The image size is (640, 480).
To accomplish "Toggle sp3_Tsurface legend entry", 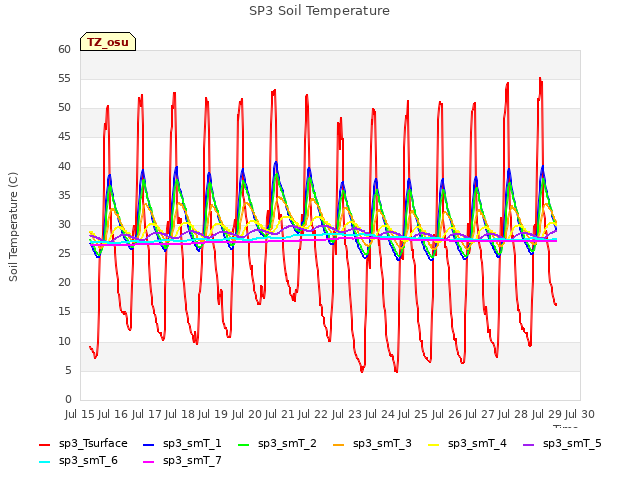I will (x=83, y=444).
